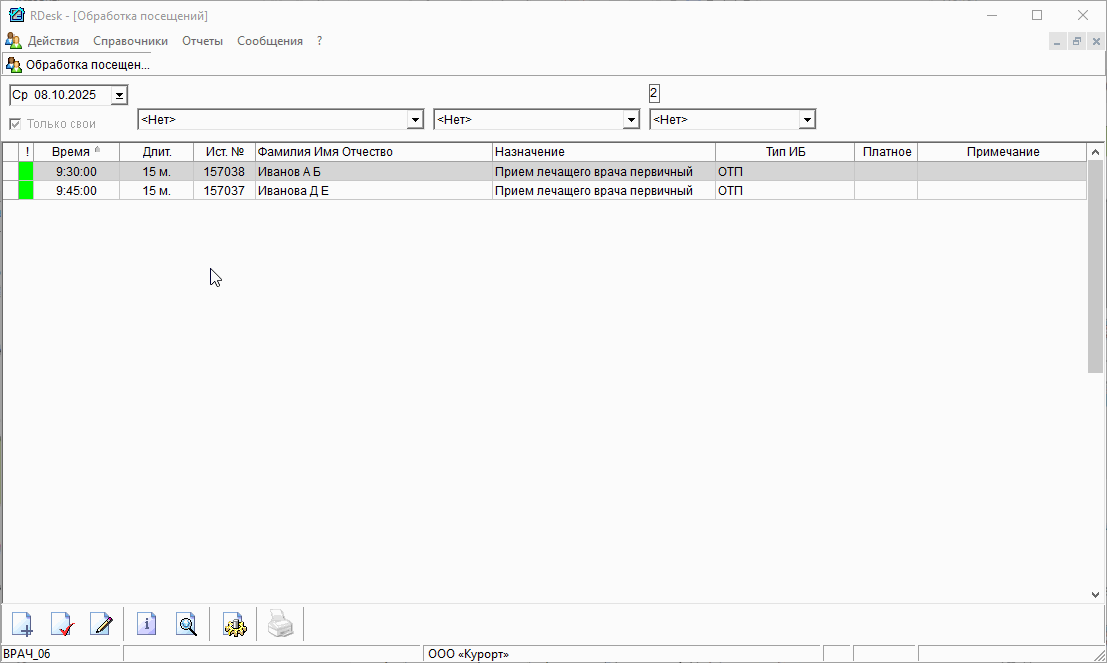Viewport: 1107px width, 663px height.
Task: Select the row for Иванова Д Е
Action: pyautogui.click(x=373, y=191)
